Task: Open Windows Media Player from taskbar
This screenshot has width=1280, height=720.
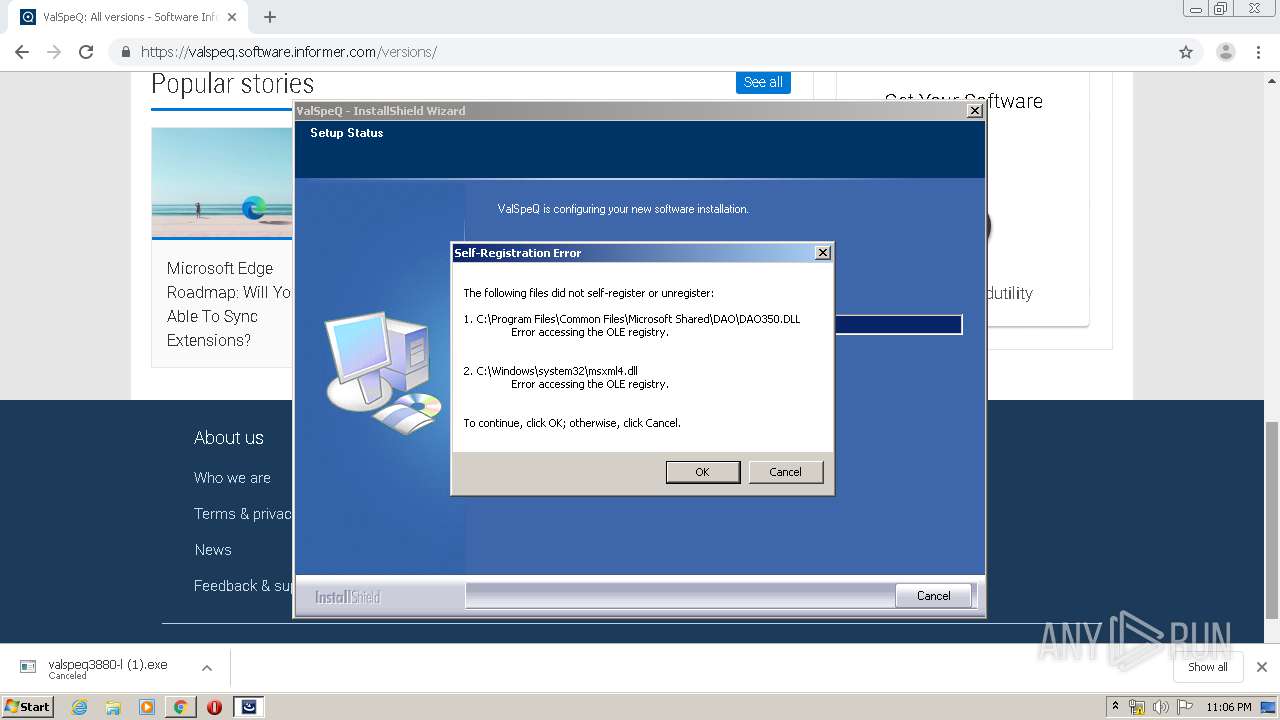Action: [146, 707]
